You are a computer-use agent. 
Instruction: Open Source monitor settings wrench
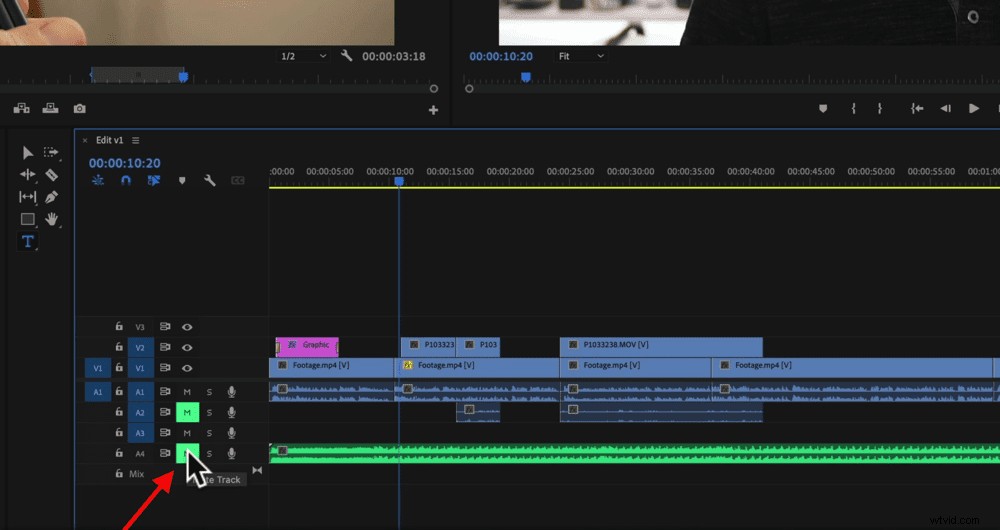click(x=346, y=55)
